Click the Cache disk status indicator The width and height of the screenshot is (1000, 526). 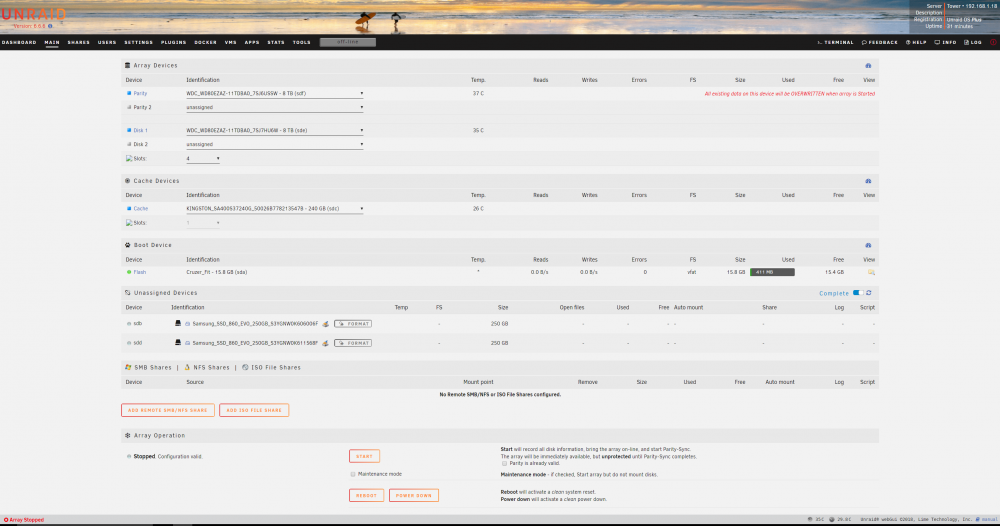[x=129, y=208]
